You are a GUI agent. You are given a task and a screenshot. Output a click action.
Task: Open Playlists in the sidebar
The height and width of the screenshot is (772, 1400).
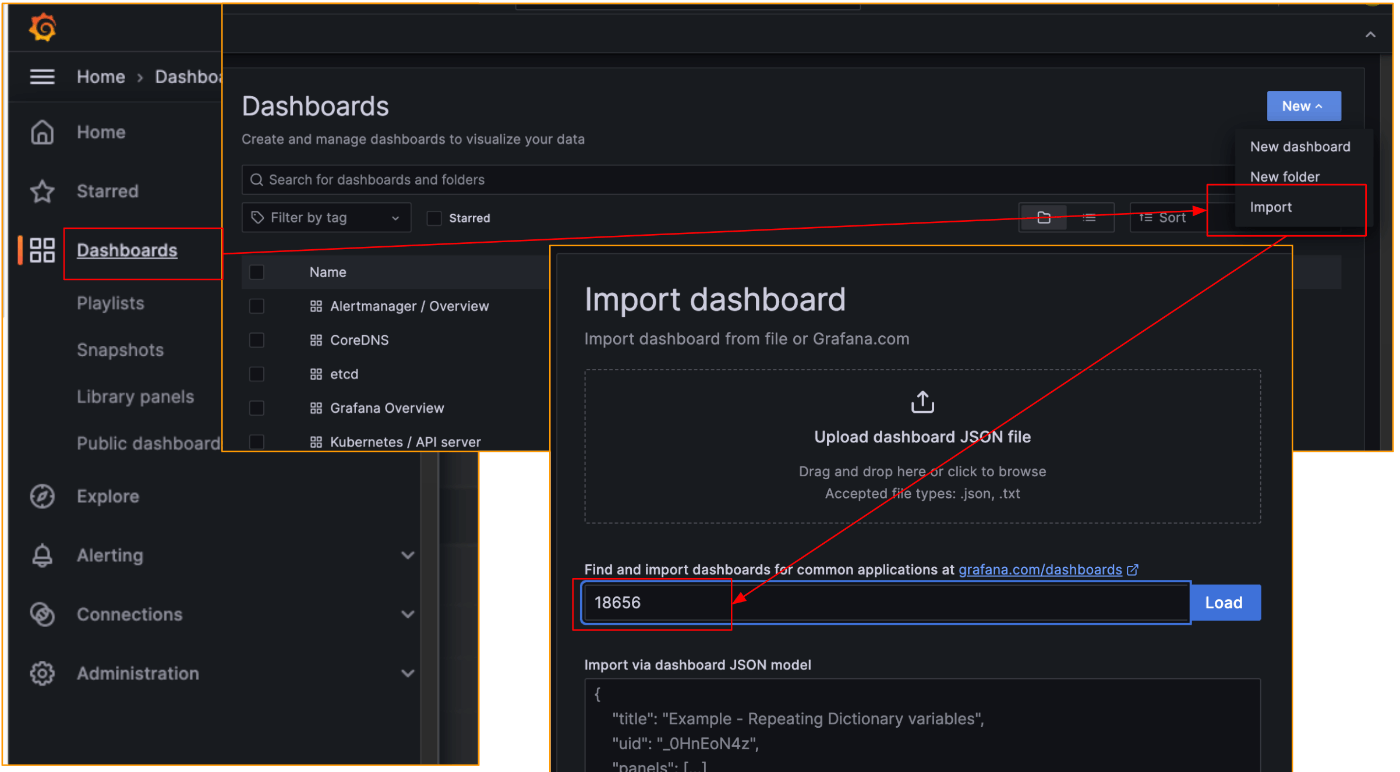(x=110, y=303)
